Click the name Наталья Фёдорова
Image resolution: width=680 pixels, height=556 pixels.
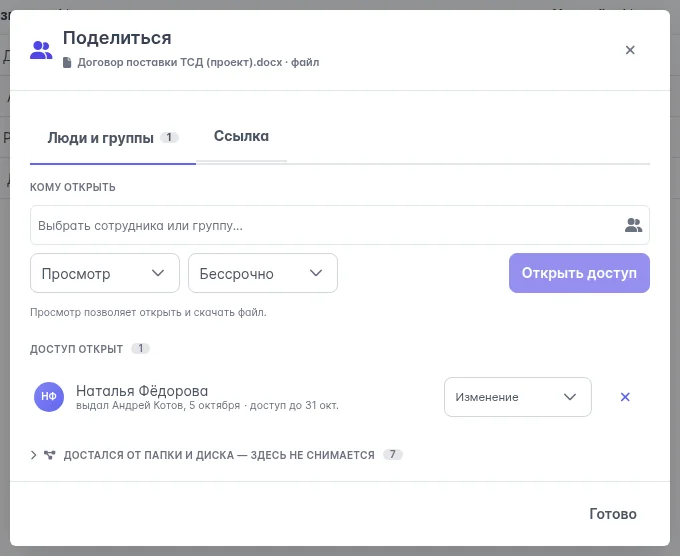[142, 391]
